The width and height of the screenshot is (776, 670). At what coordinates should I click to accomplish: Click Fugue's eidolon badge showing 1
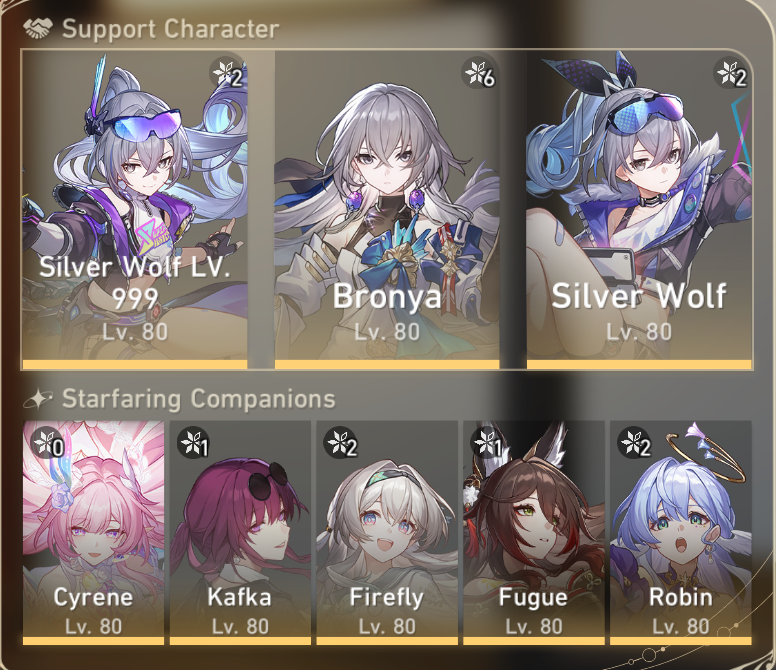(487, 443)
